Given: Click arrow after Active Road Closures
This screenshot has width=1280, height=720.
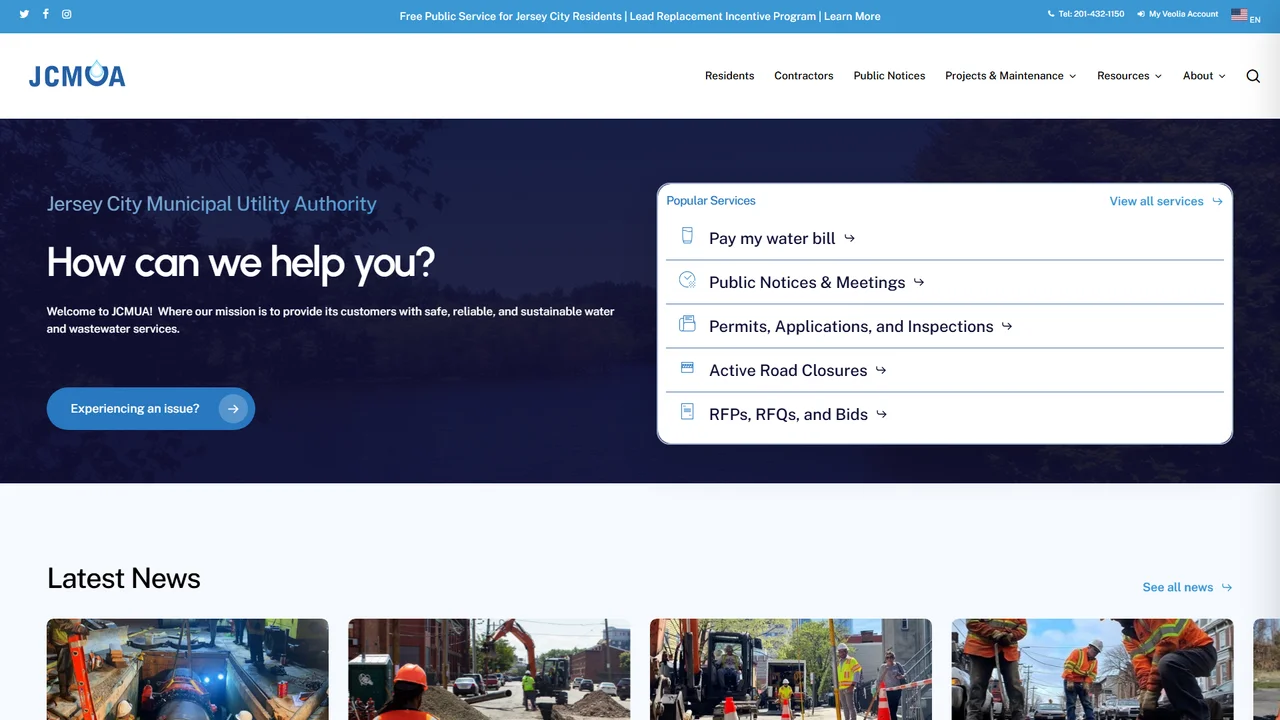Looking at the screenshot, I should [x=881, y=370].
